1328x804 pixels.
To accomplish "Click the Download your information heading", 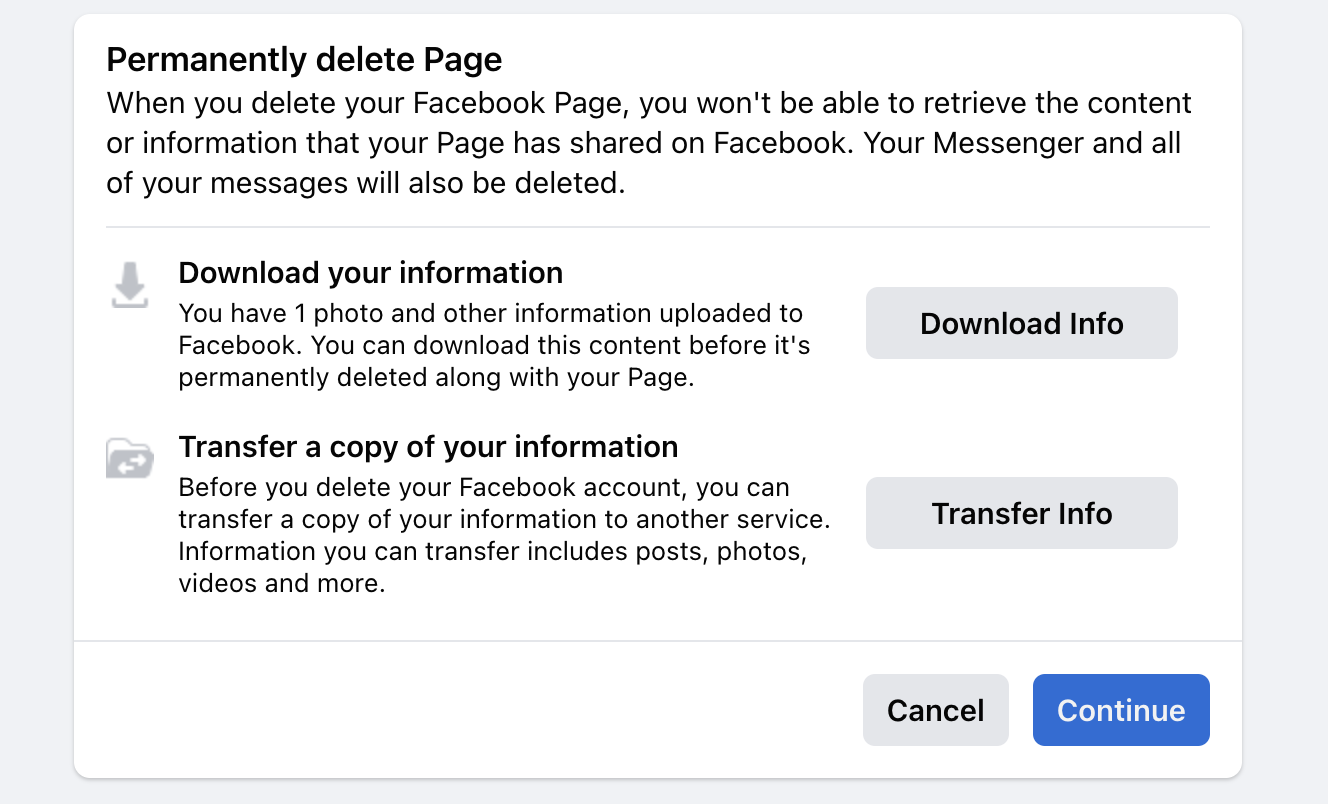I will 370,272.
